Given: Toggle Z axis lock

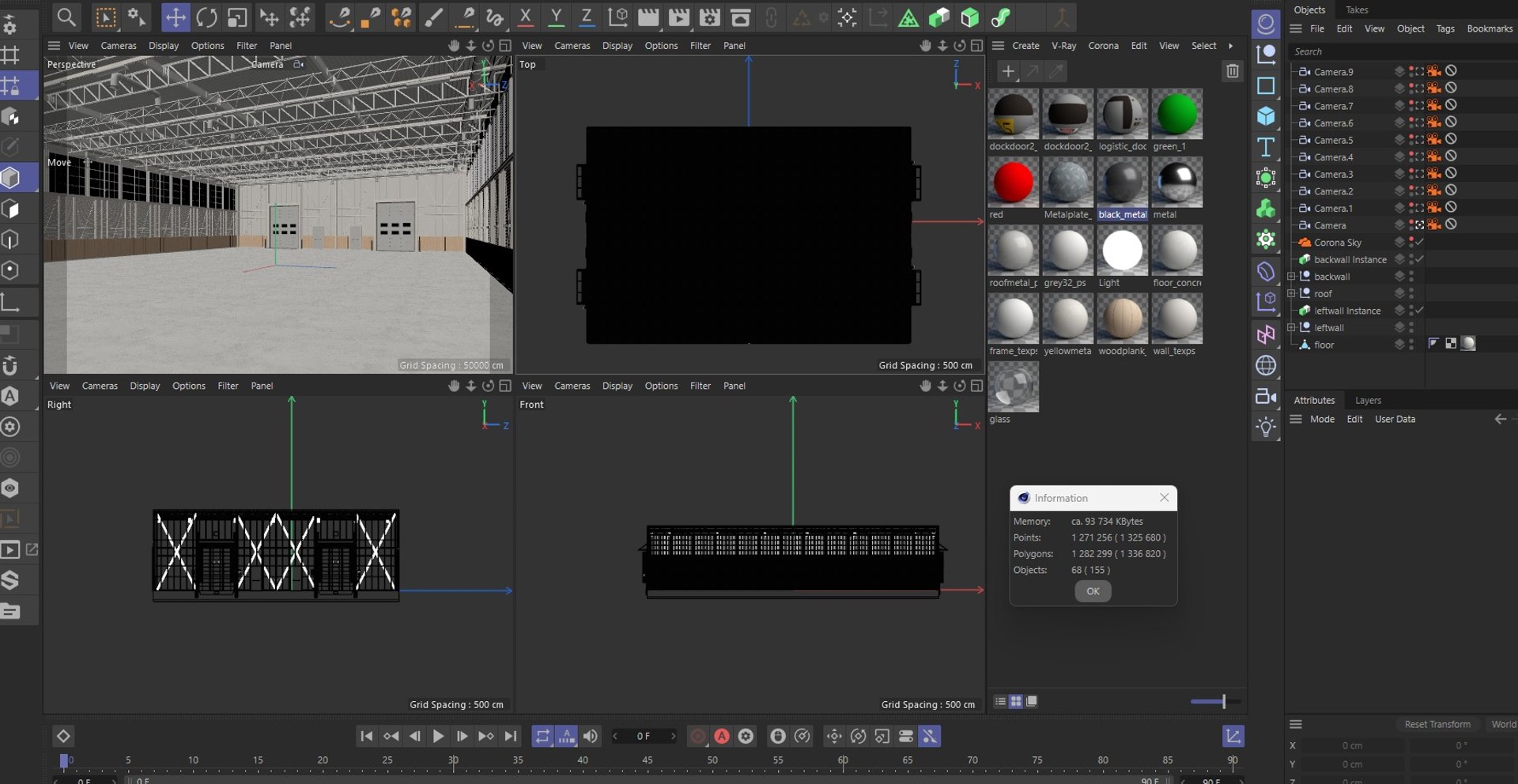Looking at the screenshot, I should (x=586, y=17).
